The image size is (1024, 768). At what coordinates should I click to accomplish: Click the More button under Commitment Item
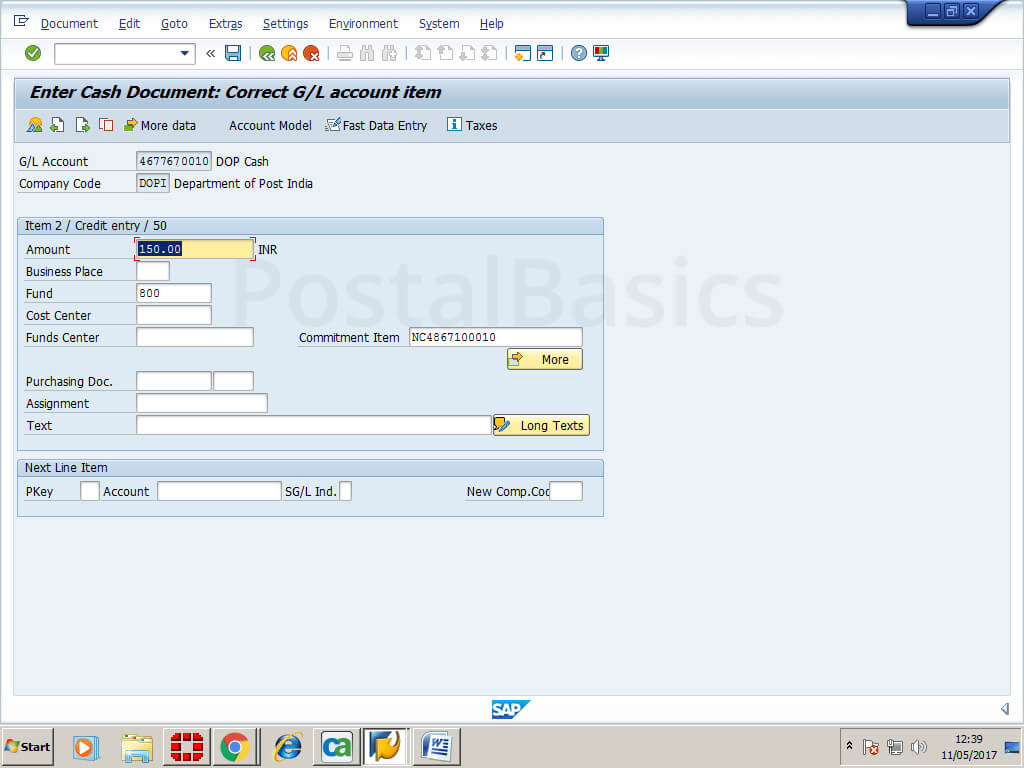[544, 359]
